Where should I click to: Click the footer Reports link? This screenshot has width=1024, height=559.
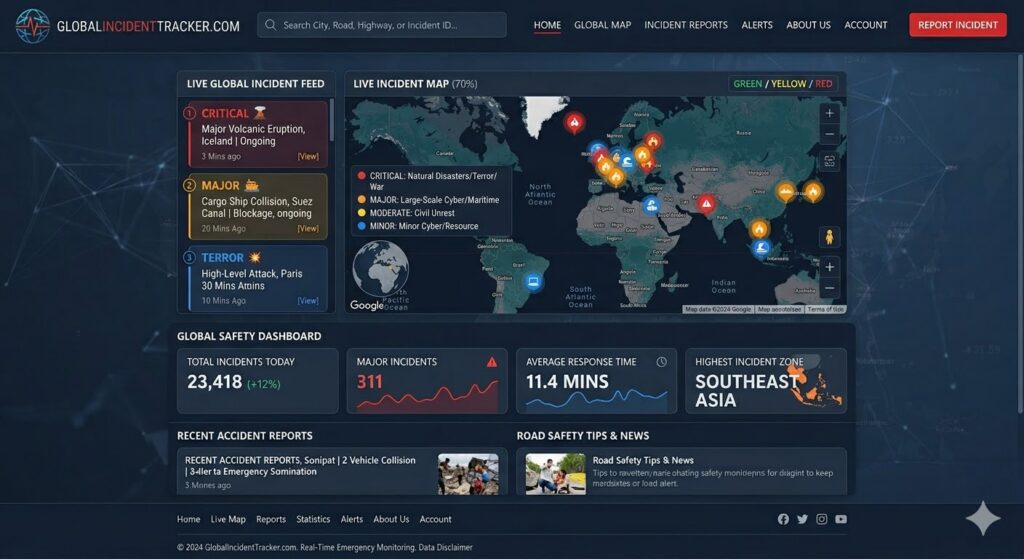(x=270, y=519)
